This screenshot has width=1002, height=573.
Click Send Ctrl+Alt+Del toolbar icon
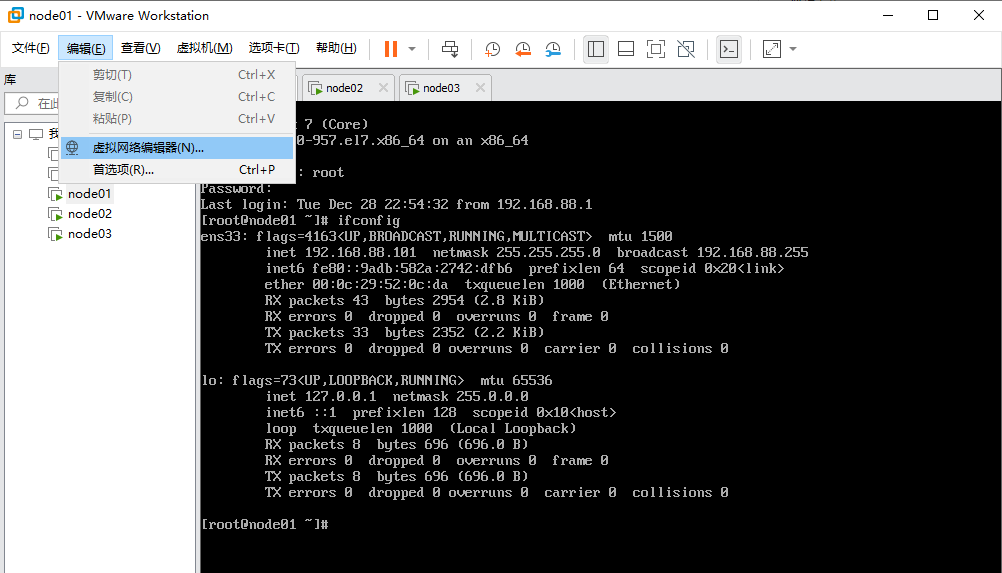pos(450,49)
